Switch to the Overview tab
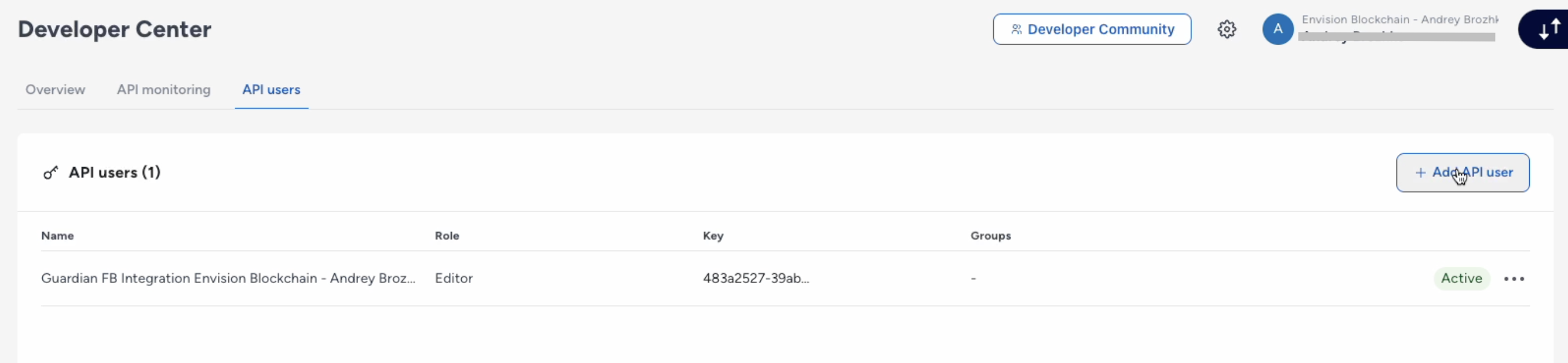The image size is (1568, 363). (x=56, y=89)
